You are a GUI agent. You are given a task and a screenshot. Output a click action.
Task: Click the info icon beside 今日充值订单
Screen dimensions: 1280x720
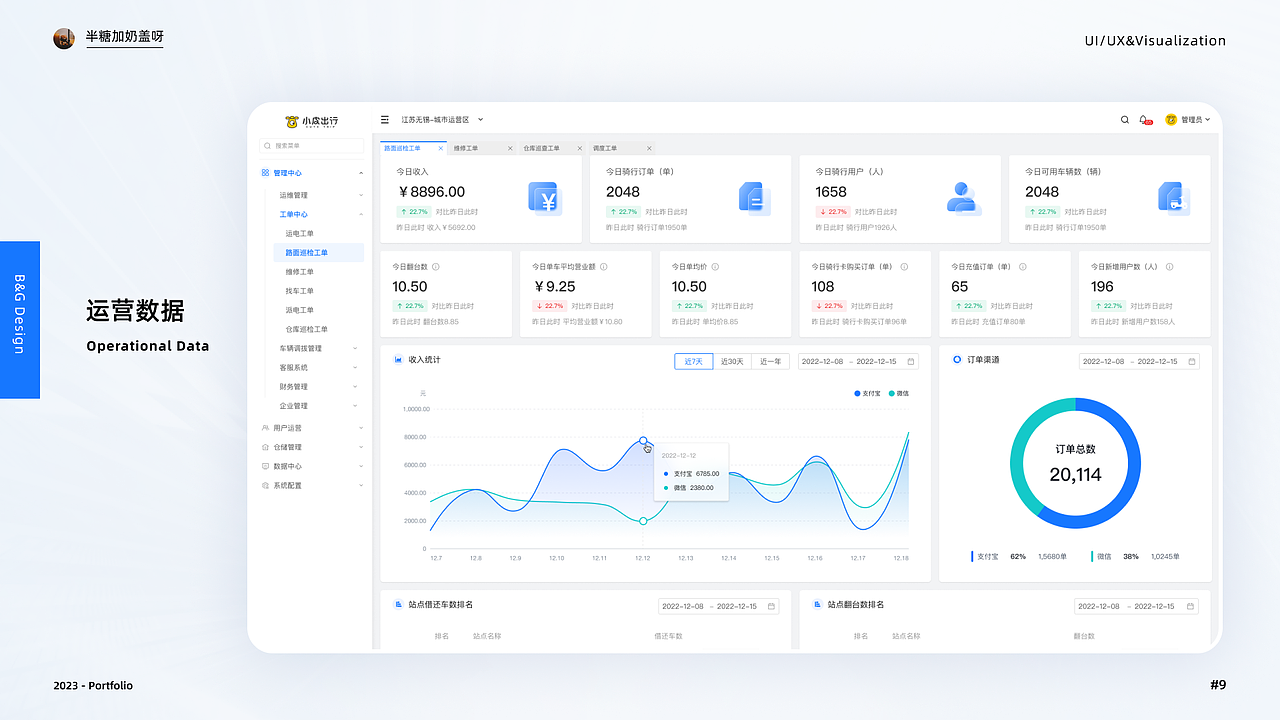click(1023, 267)
